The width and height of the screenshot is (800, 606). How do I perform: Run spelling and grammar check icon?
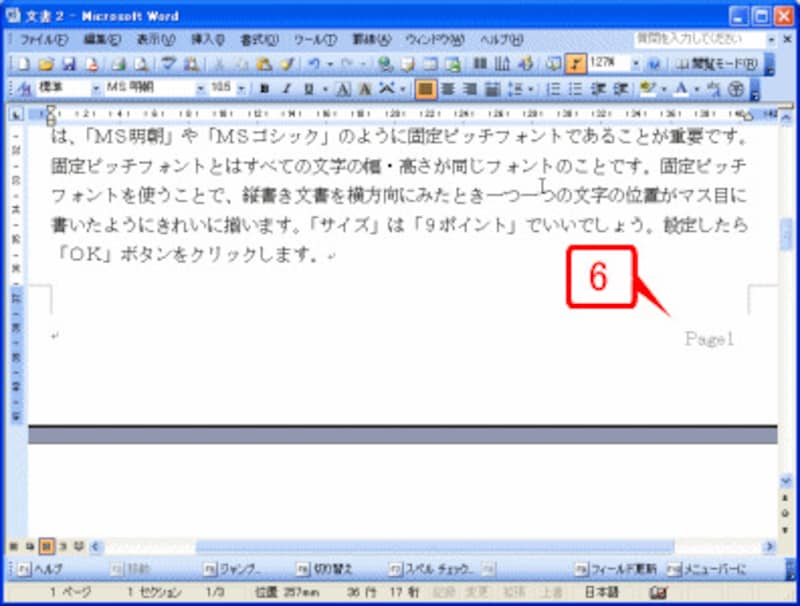(167, 64)
